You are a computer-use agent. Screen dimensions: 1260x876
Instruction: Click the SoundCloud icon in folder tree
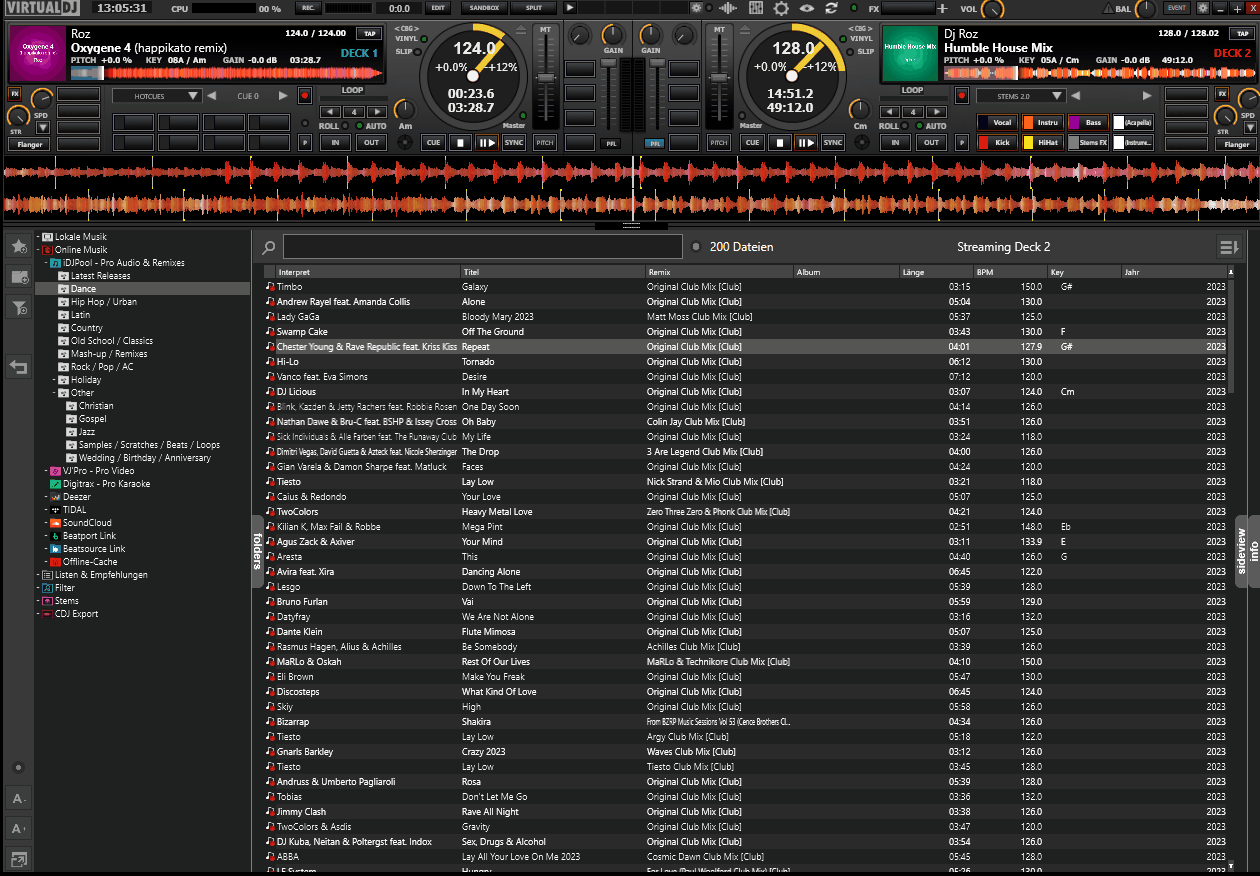point(55,523)
